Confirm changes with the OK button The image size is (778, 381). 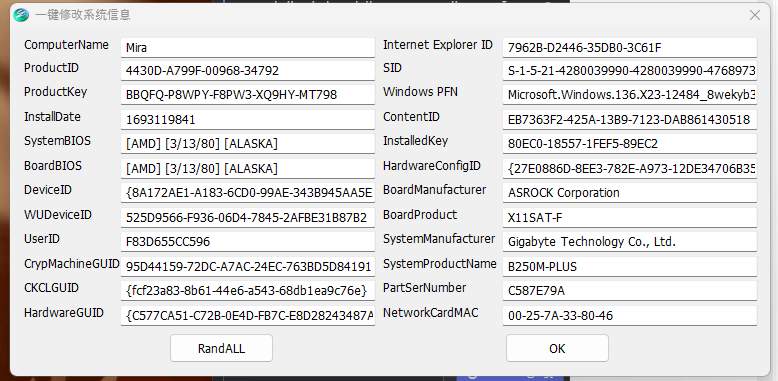pos(557,348)
